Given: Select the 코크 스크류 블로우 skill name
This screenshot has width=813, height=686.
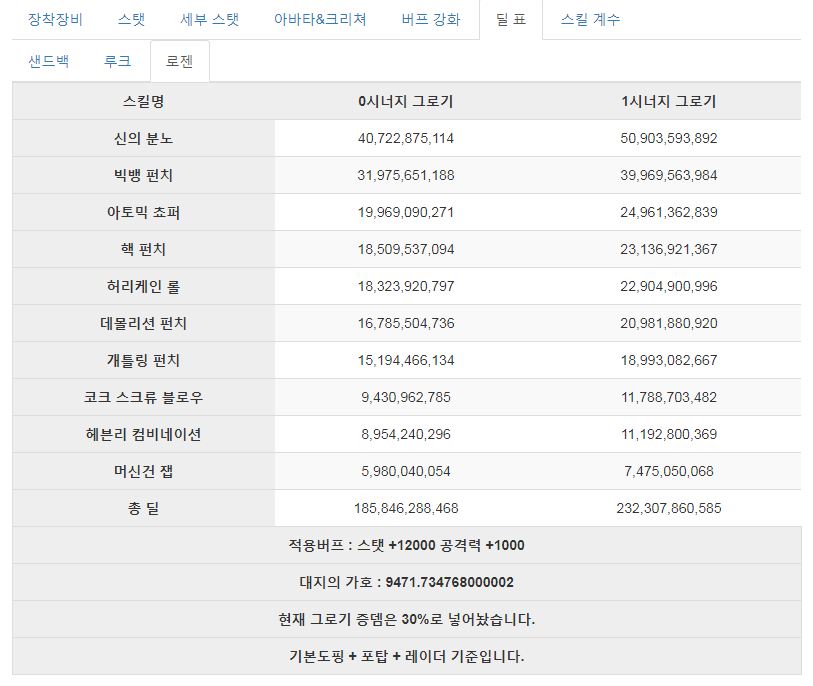Looking at the screenshot, I should [144, 397].
